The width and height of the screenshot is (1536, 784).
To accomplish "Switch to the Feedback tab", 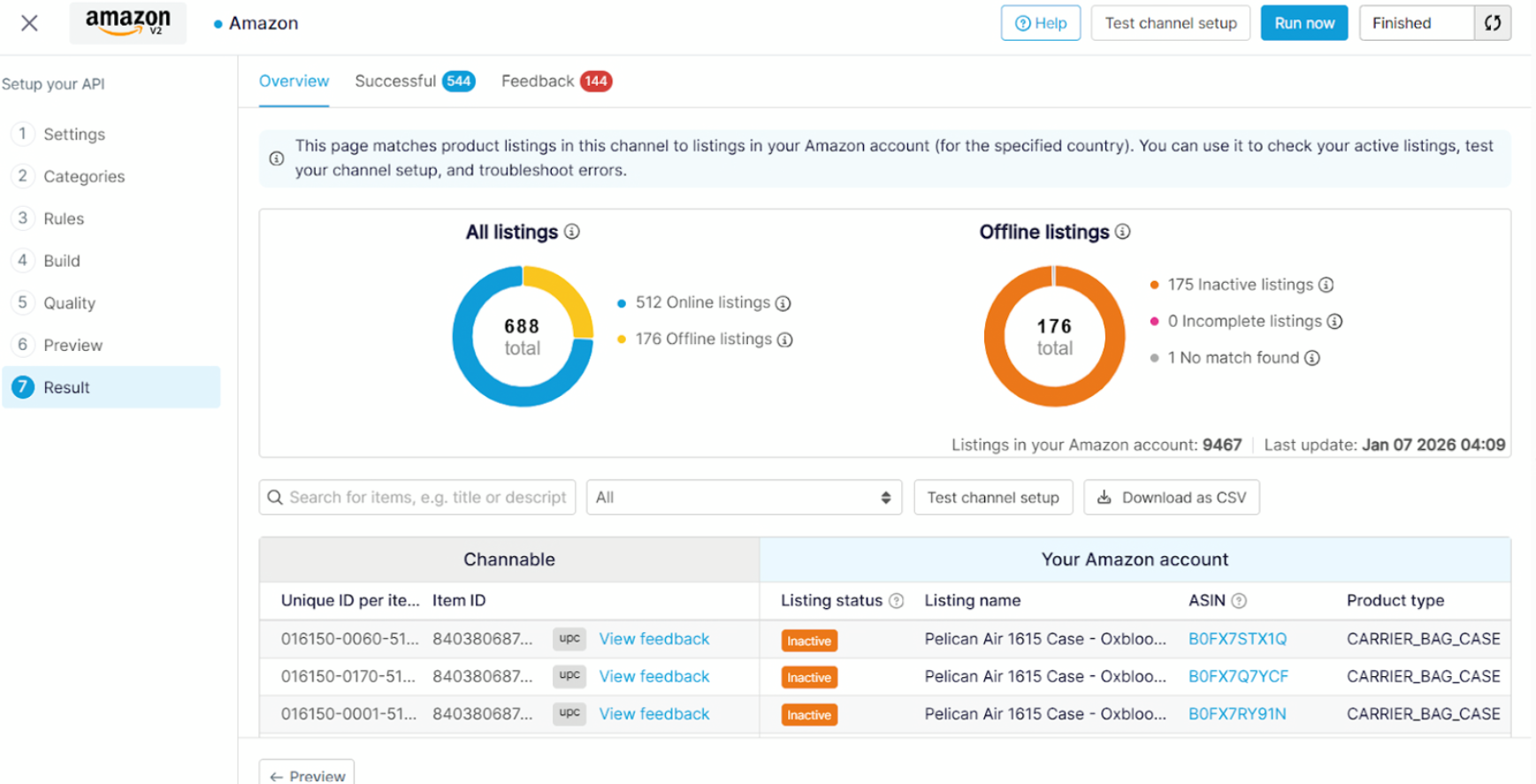I will pos(556,81).
